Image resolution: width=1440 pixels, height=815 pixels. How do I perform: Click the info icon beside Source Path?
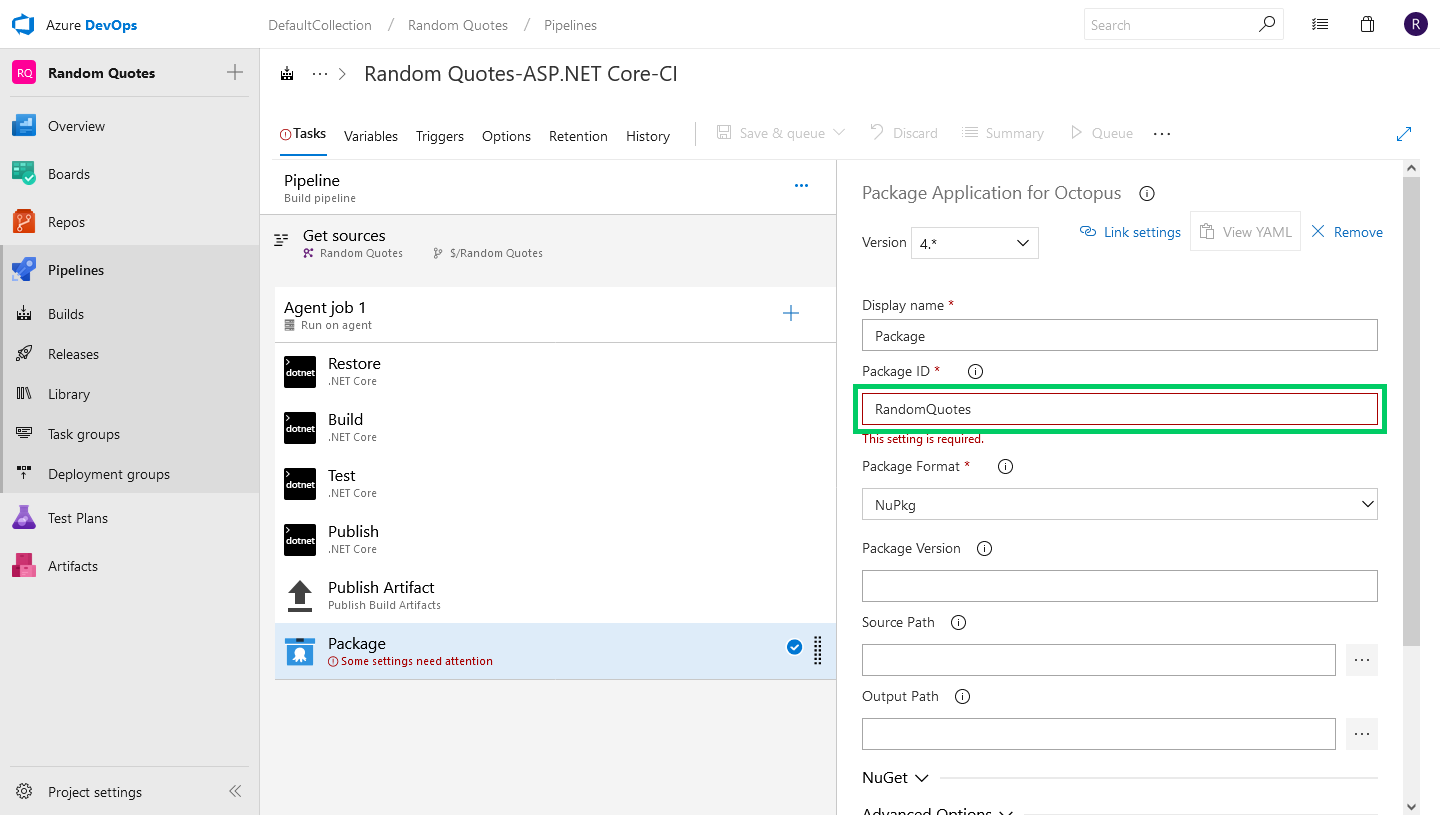pos(958,623)
